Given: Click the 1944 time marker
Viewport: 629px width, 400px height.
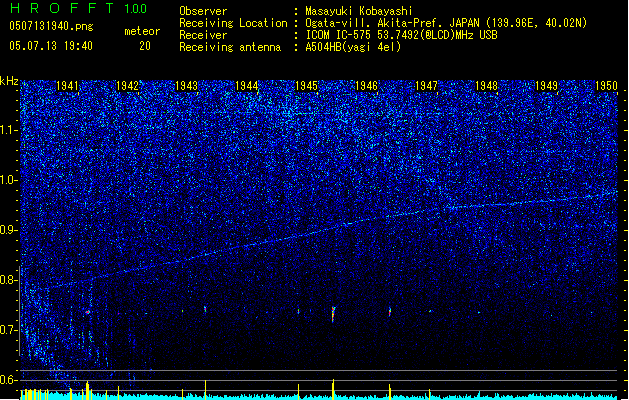Looking at the screenshot, I should (x=246, y=86).
